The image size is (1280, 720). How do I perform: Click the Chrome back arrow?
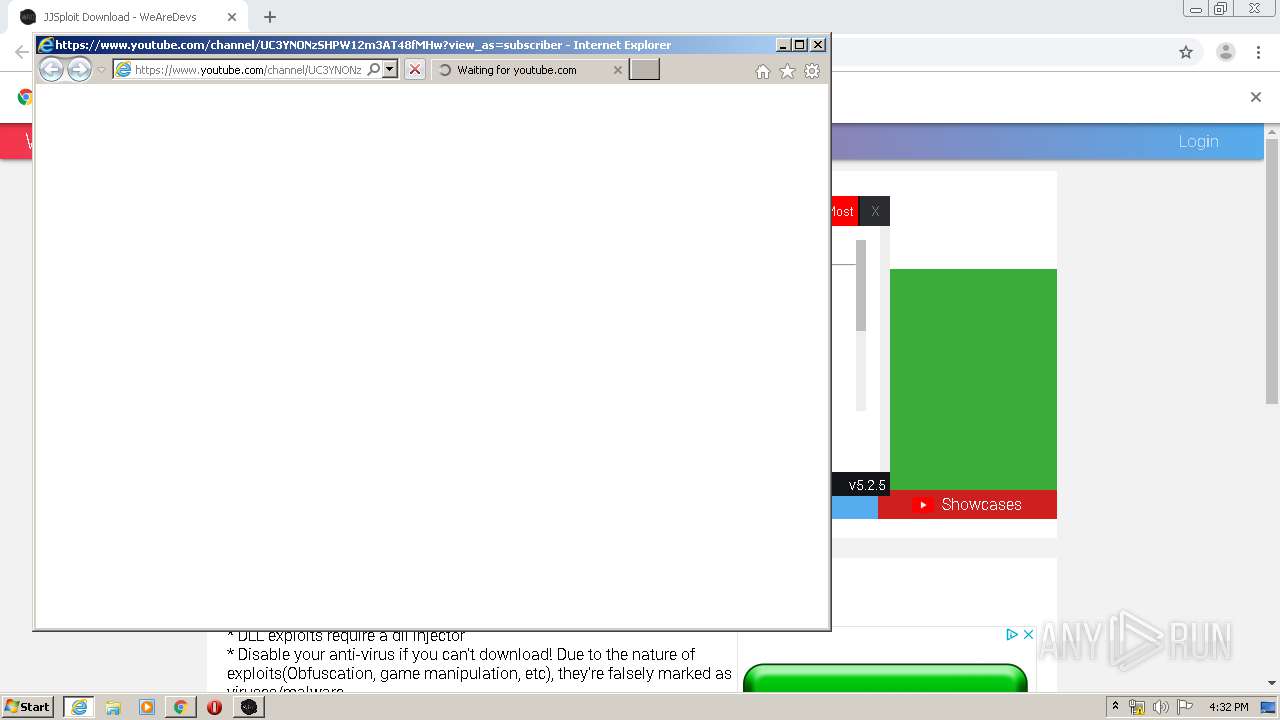tap(22, 52)
